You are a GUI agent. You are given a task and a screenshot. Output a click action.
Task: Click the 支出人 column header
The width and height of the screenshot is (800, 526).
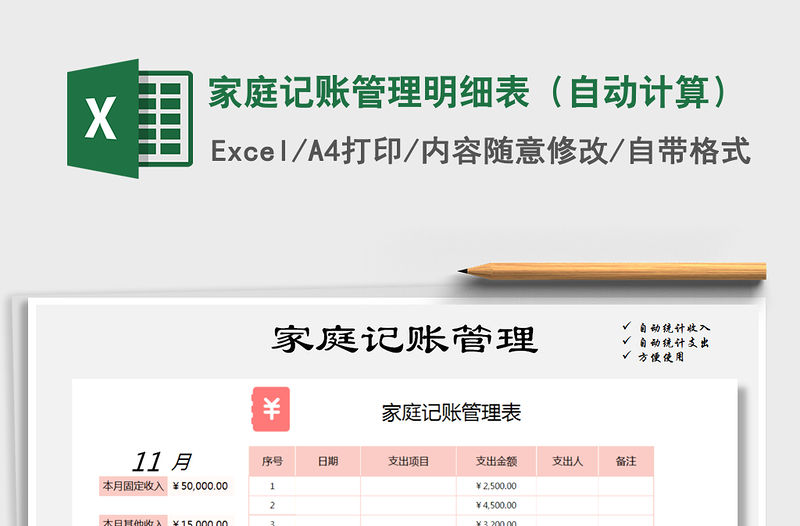(x=567, y=461)
